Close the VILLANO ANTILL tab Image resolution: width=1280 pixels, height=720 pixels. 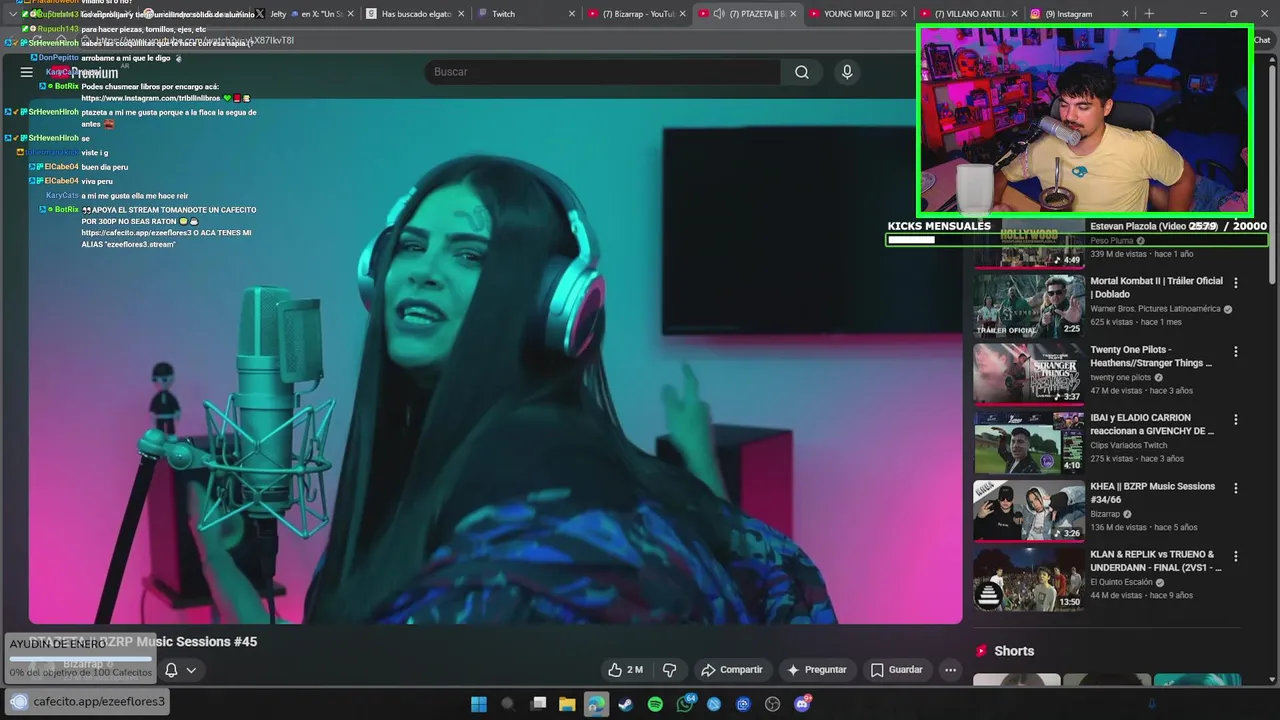[1014, 14]
